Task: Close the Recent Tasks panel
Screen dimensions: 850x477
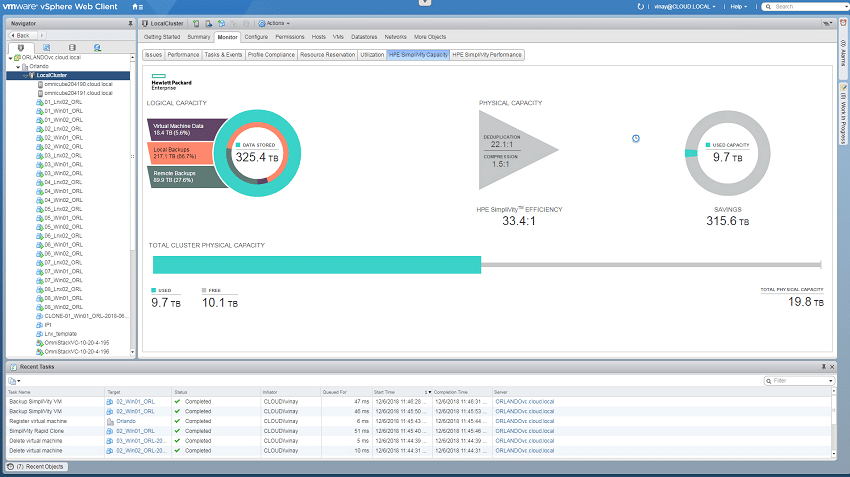Action: pyautogui.click(x=832, y=367)
